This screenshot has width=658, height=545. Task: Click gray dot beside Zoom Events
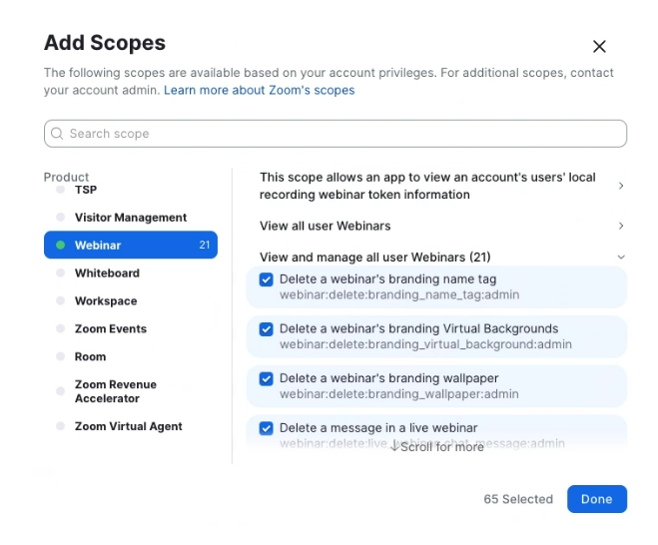60,329
